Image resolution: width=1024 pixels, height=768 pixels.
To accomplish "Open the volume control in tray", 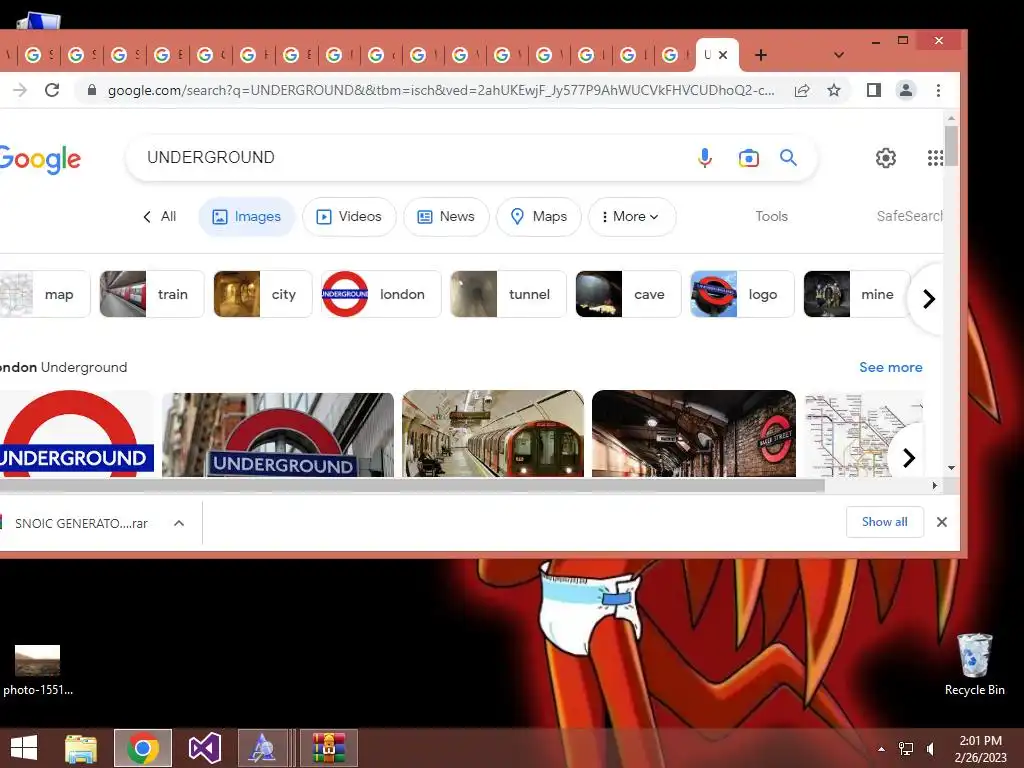I will [x=931, y=748].
